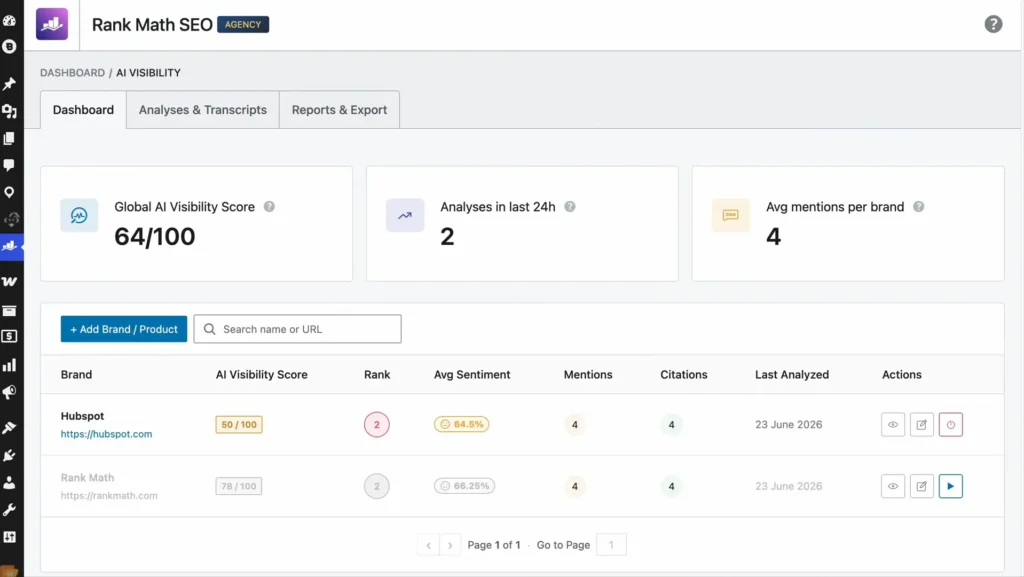Open the dollar bill payments icon

(x=9, y=336)
